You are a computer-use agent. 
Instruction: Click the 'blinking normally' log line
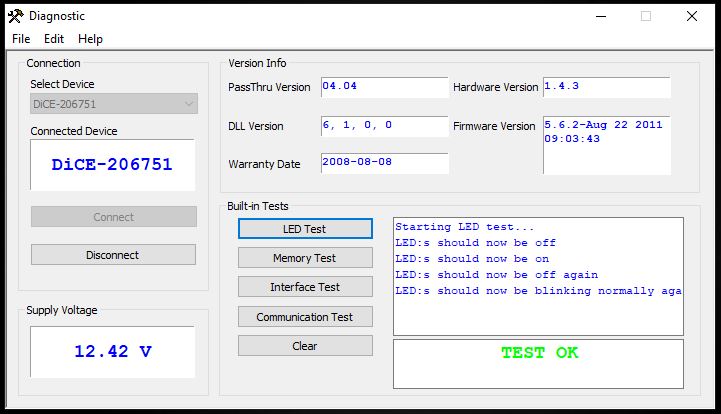pos(538,291)
